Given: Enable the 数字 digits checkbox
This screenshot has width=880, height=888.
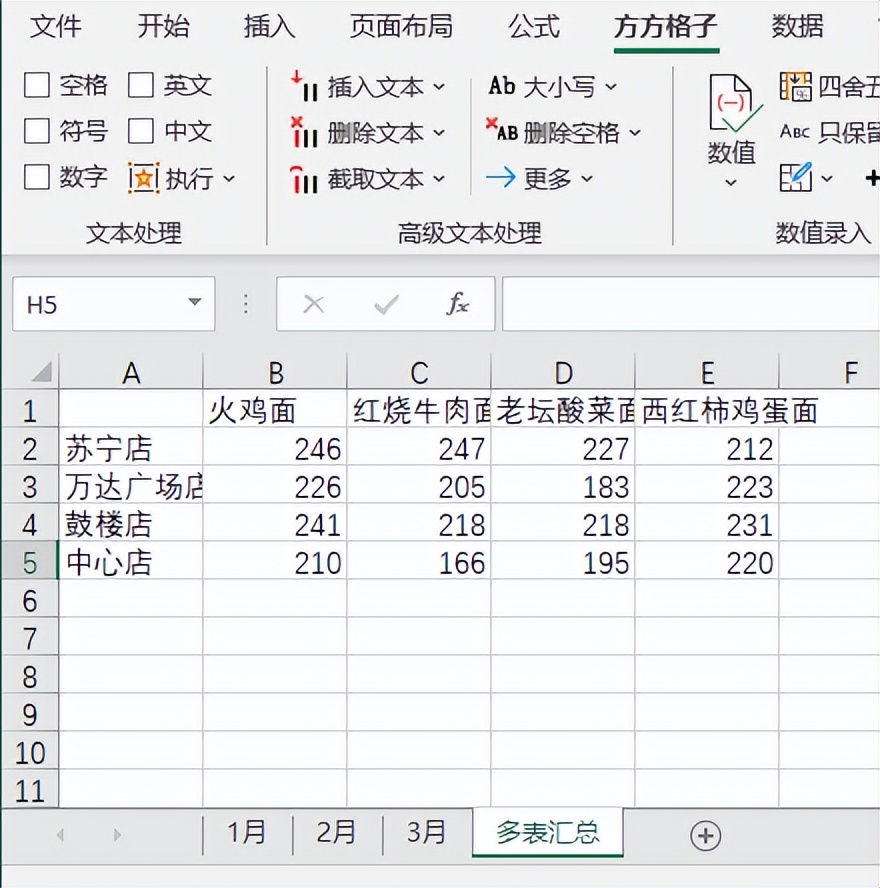Looking at the screenshot, I should pos(37,177).
